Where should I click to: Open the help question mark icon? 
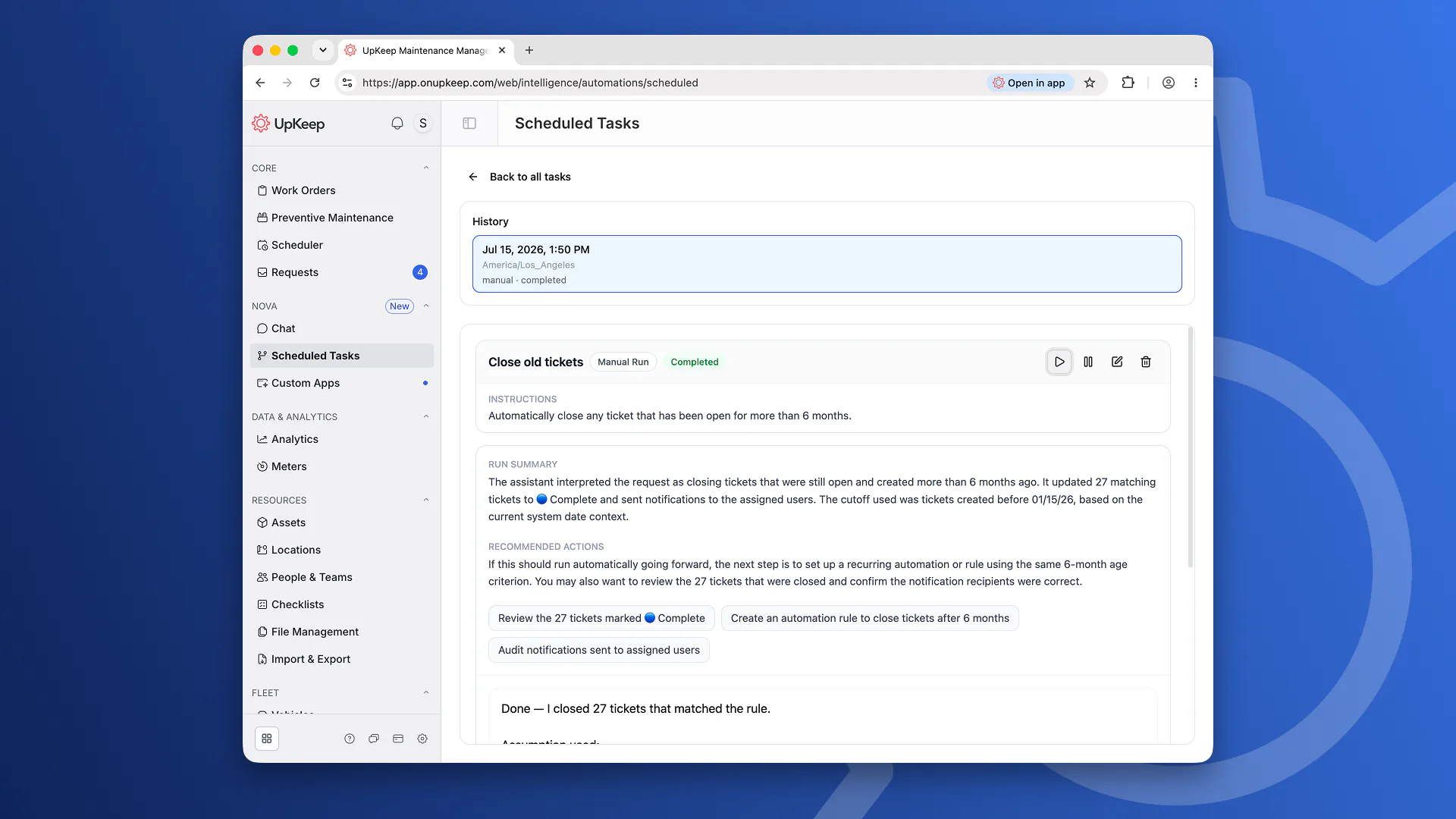point(350,739)
